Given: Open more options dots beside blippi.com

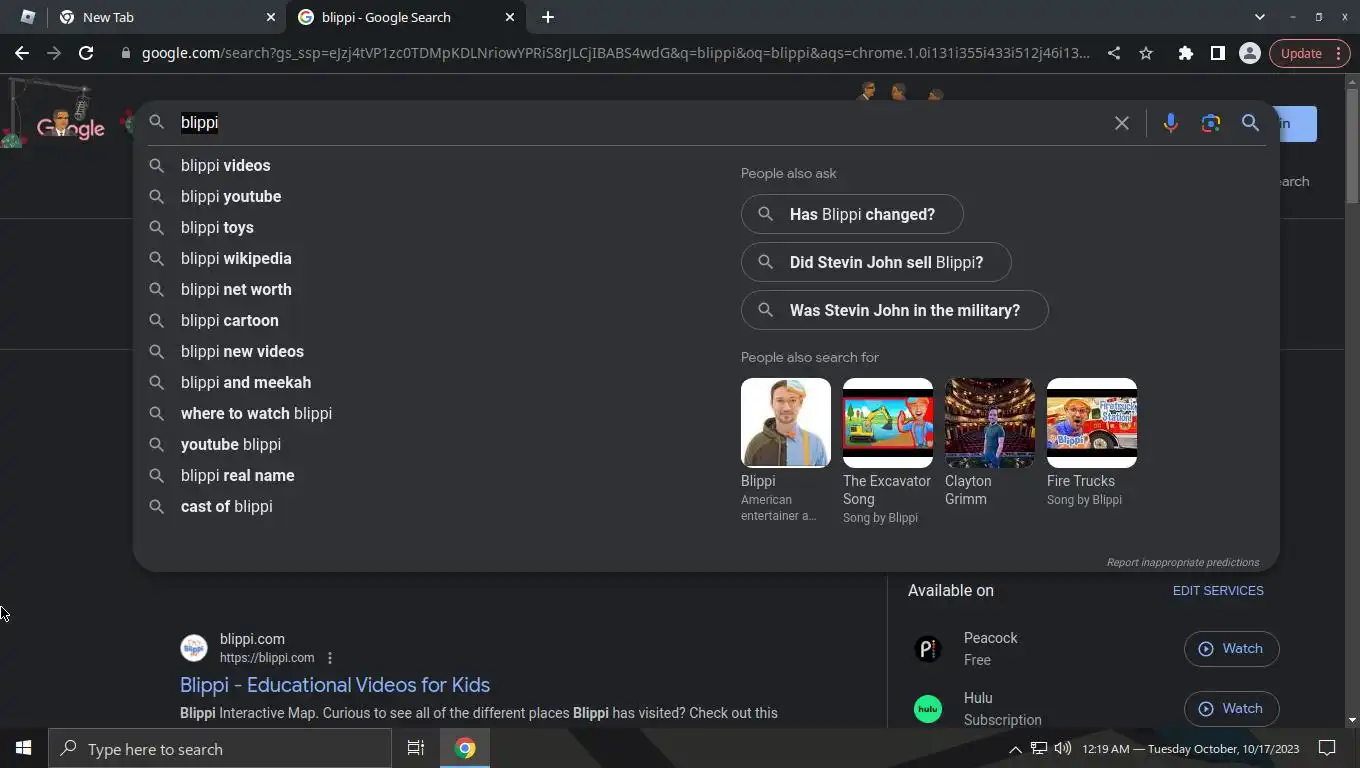Looking at the screenshot, I should pos(330,658).
